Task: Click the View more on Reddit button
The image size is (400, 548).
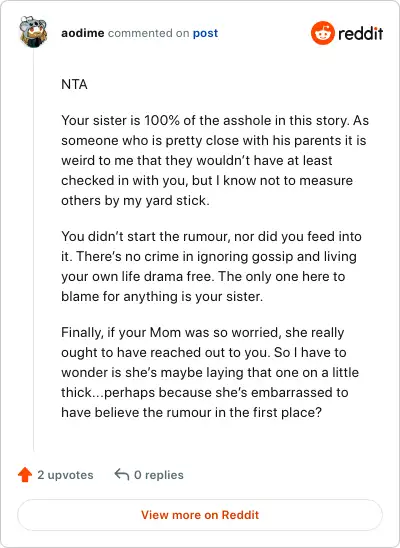Action: pos(200,515)
